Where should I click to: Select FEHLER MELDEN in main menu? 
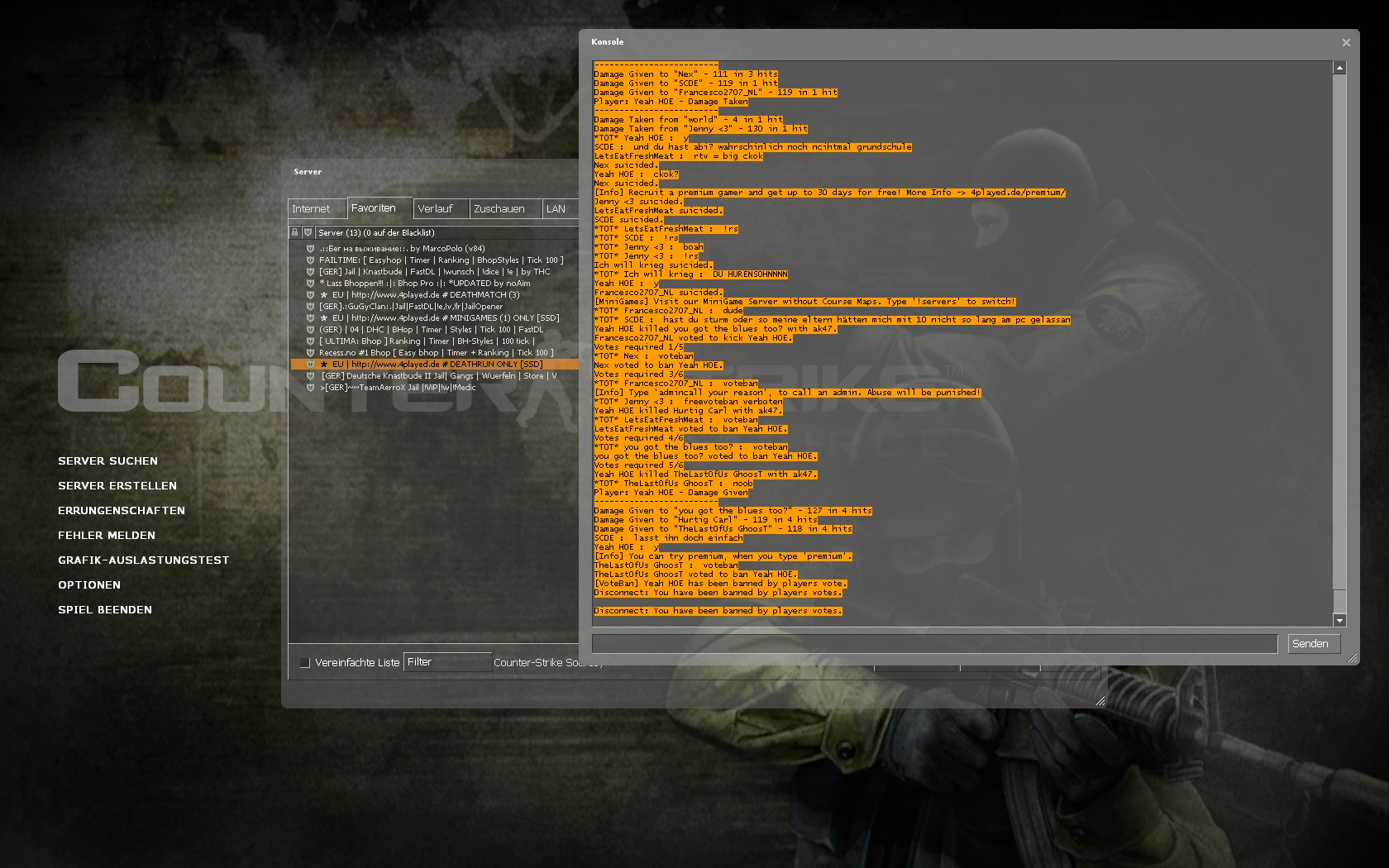tap(107, 536)
